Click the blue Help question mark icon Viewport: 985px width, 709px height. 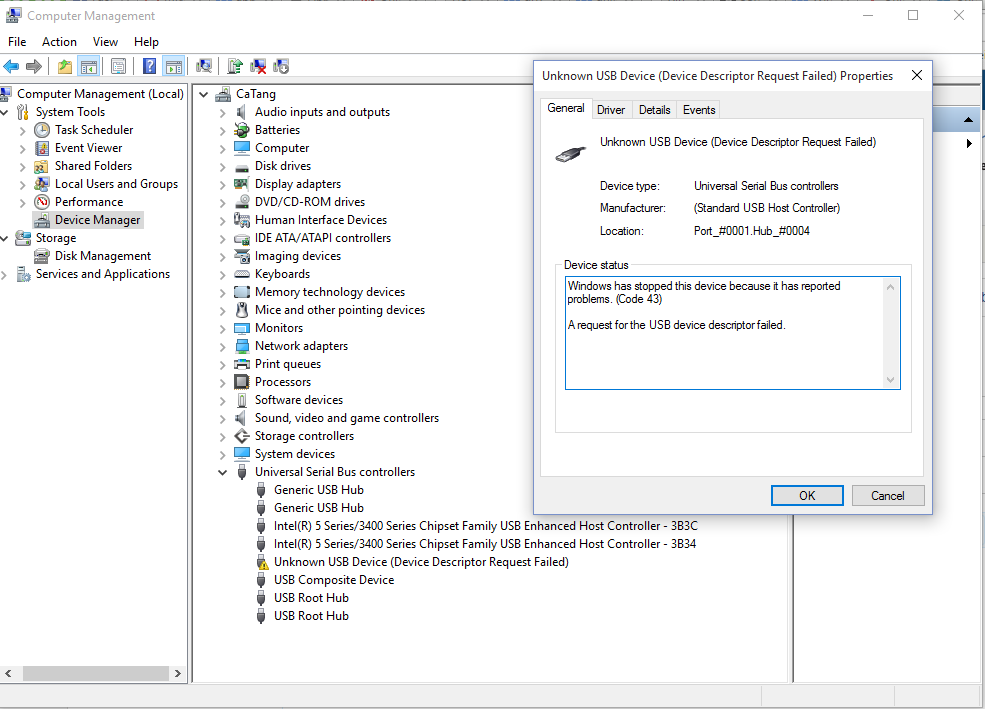click(149, 67)
